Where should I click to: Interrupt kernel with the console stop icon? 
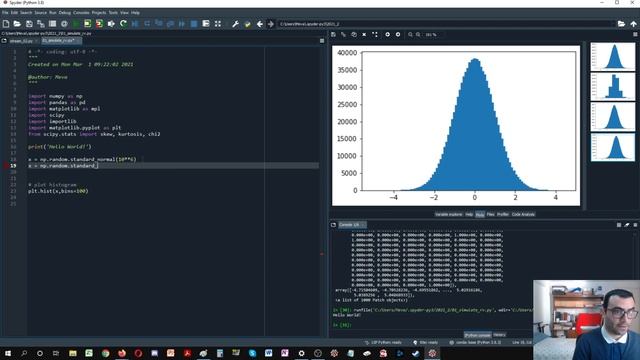tap(619, 225)
